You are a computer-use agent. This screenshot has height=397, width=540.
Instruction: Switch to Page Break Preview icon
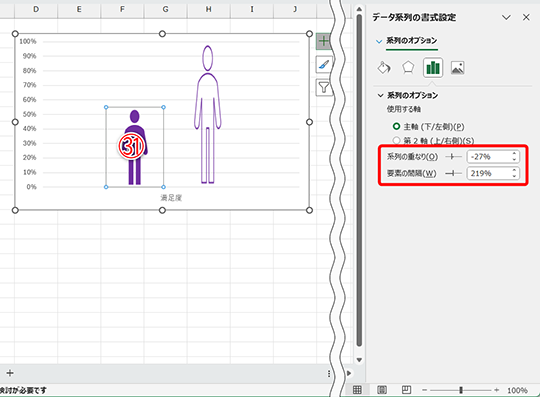pyautogui.click(x=406, y=390)
